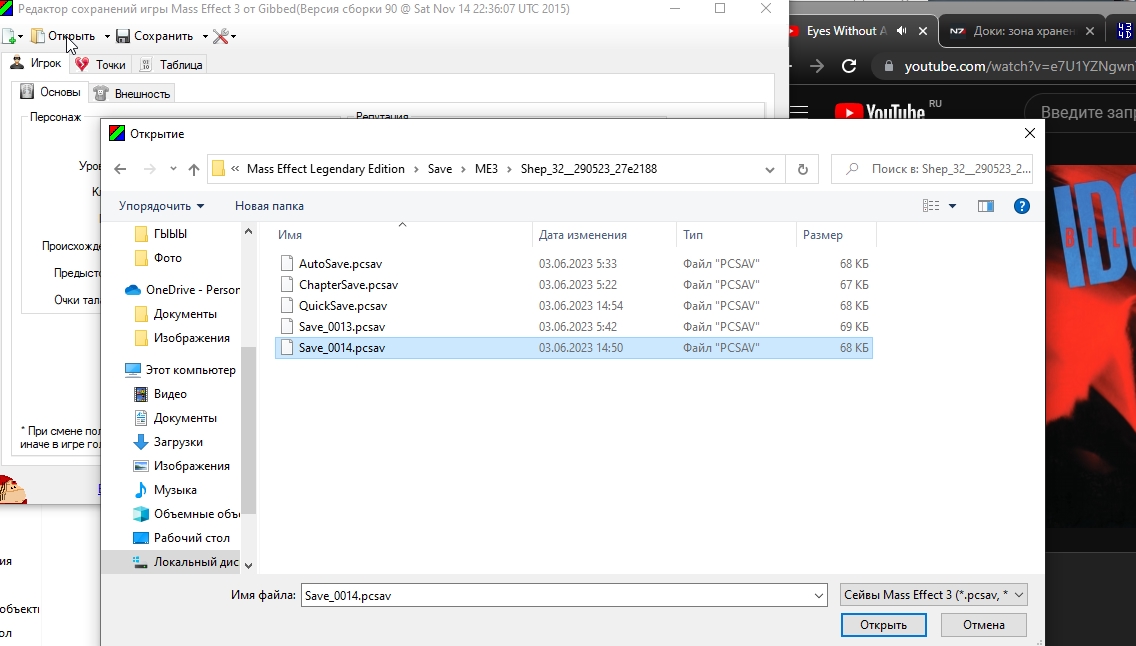The image size is (1136, 646).
Task: Select QuickSave.pcsav file
Action: coord(573,306)
